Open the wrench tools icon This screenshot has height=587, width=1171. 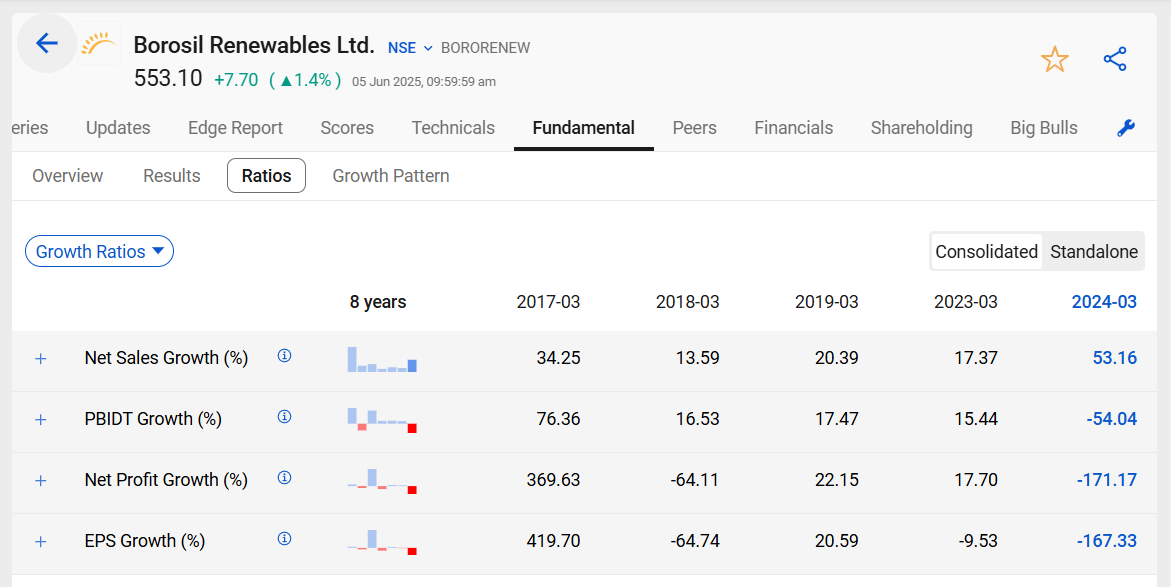pos(1125,128)
